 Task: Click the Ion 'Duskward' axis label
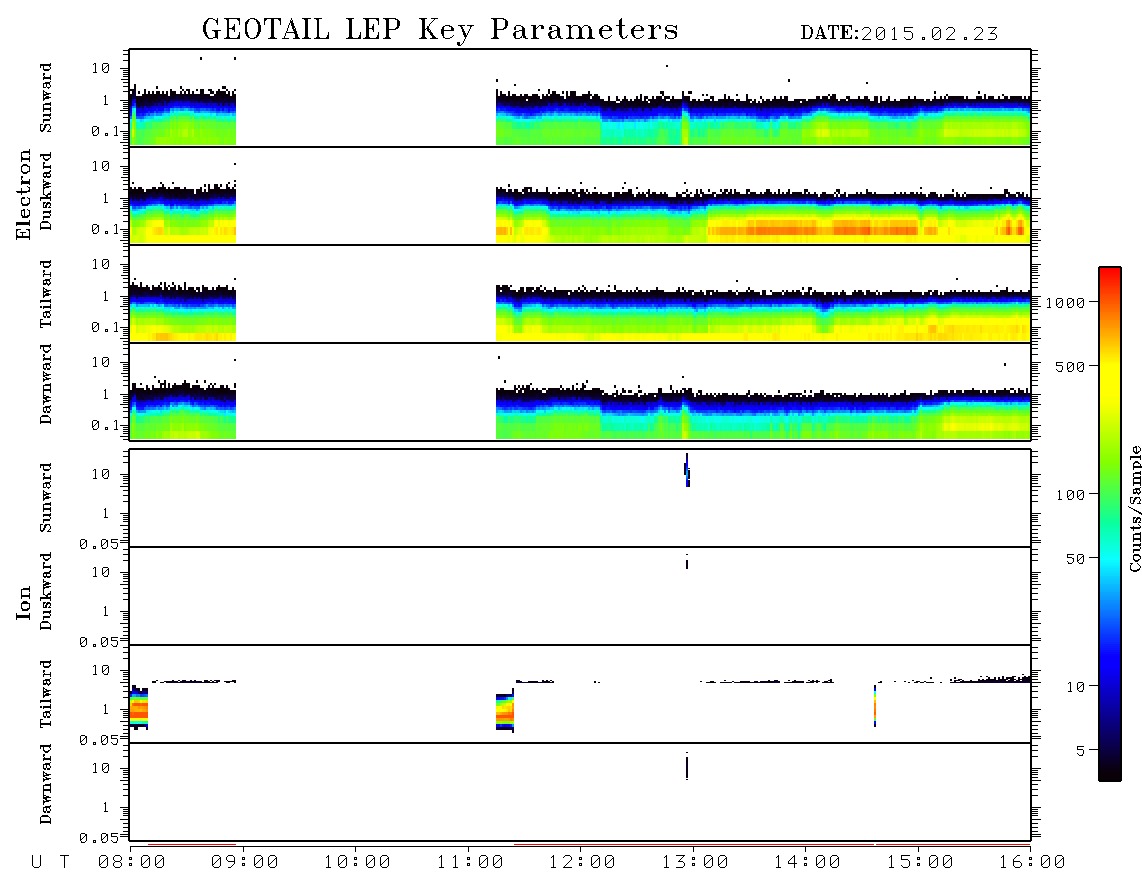click(x=46, y=591)
